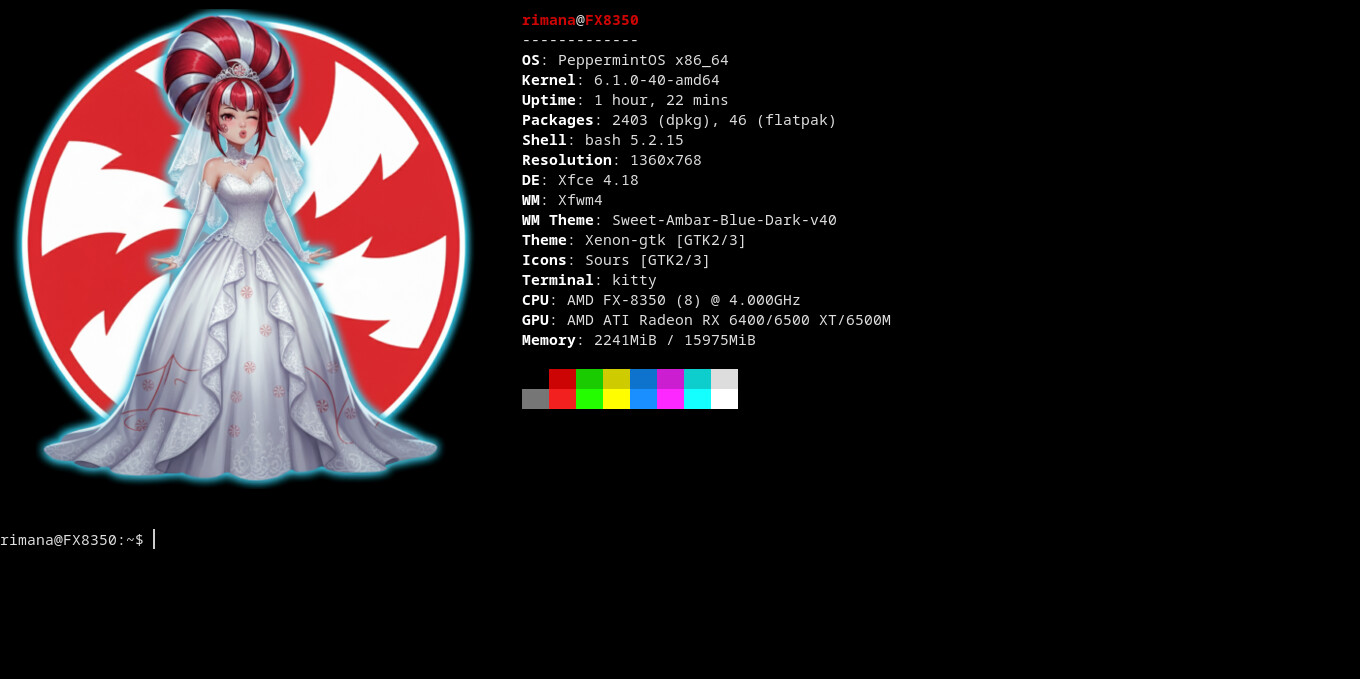Click the Icons: Sours line

click(x=616, y=260)
